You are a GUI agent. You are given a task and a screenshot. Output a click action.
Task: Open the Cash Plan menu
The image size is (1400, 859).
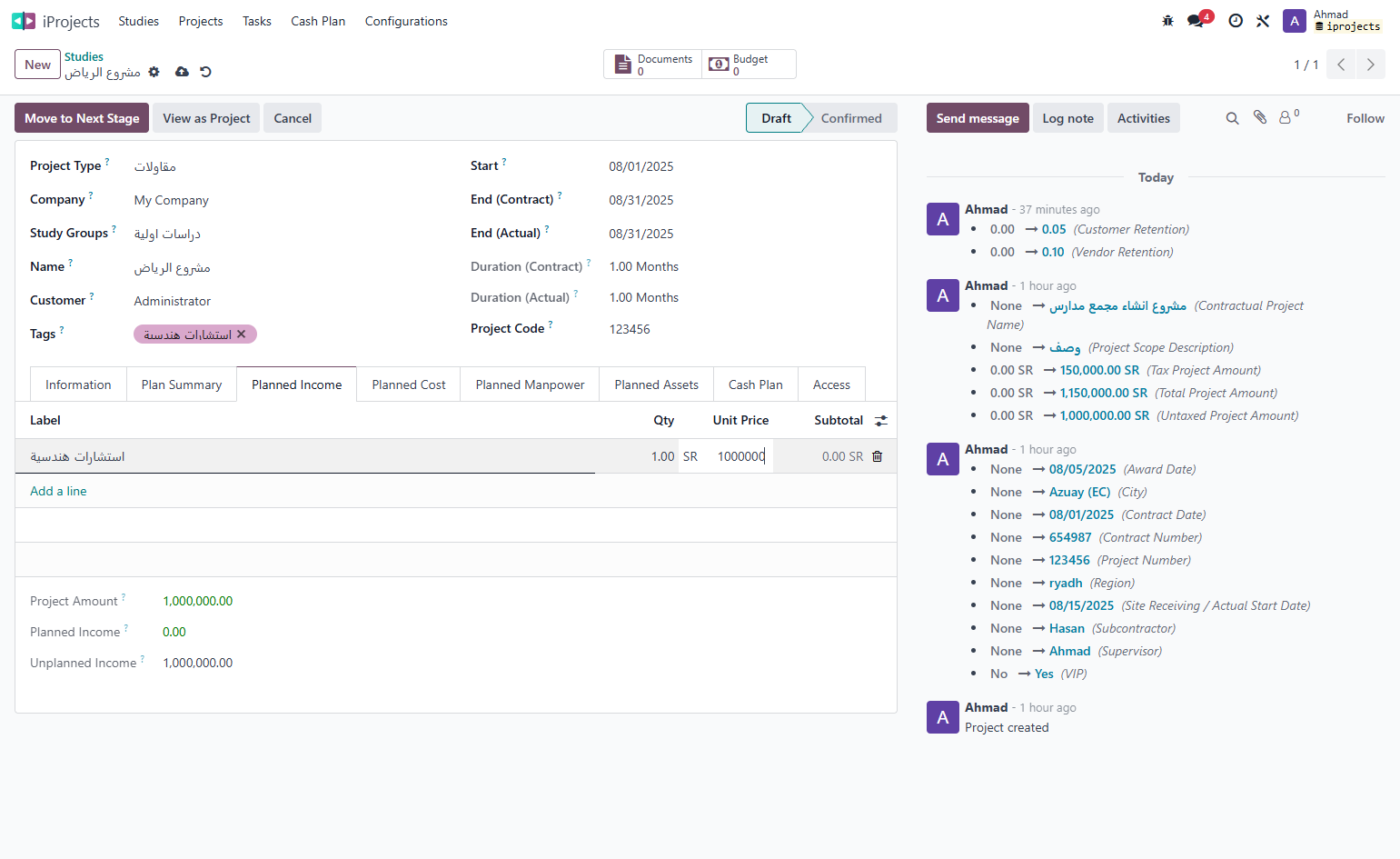coord(318,21)
